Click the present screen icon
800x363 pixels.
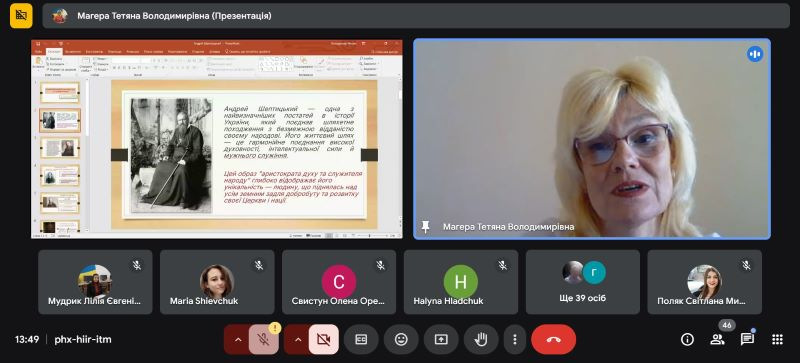[441, 340]
